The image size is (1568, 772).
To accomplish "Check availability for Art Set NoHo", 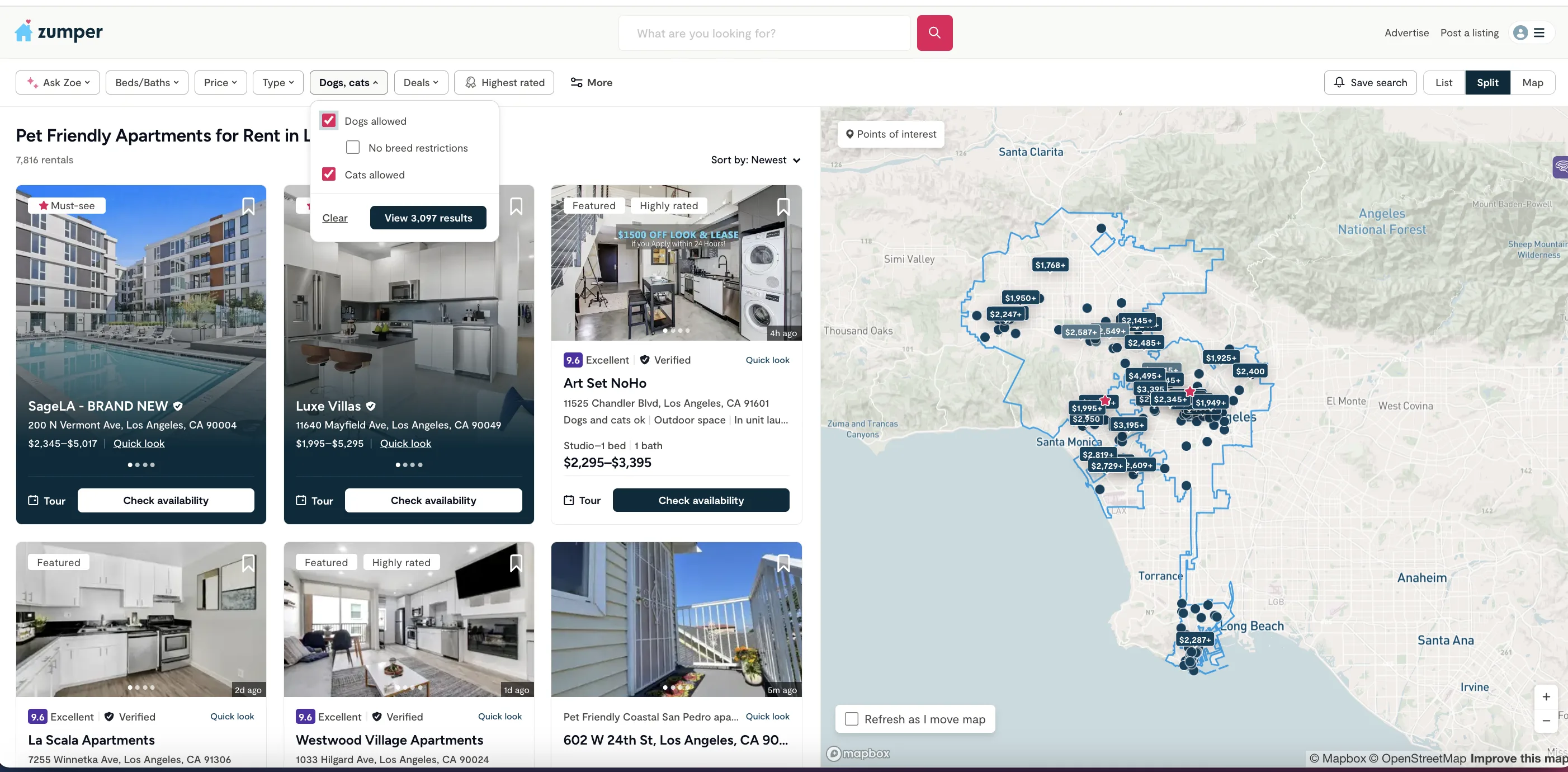I will 701,500.
